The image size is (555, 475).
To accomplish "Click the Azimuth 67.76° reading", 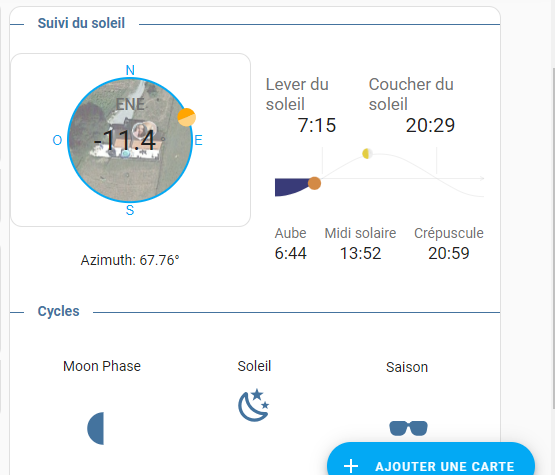I will pos(130,260).
